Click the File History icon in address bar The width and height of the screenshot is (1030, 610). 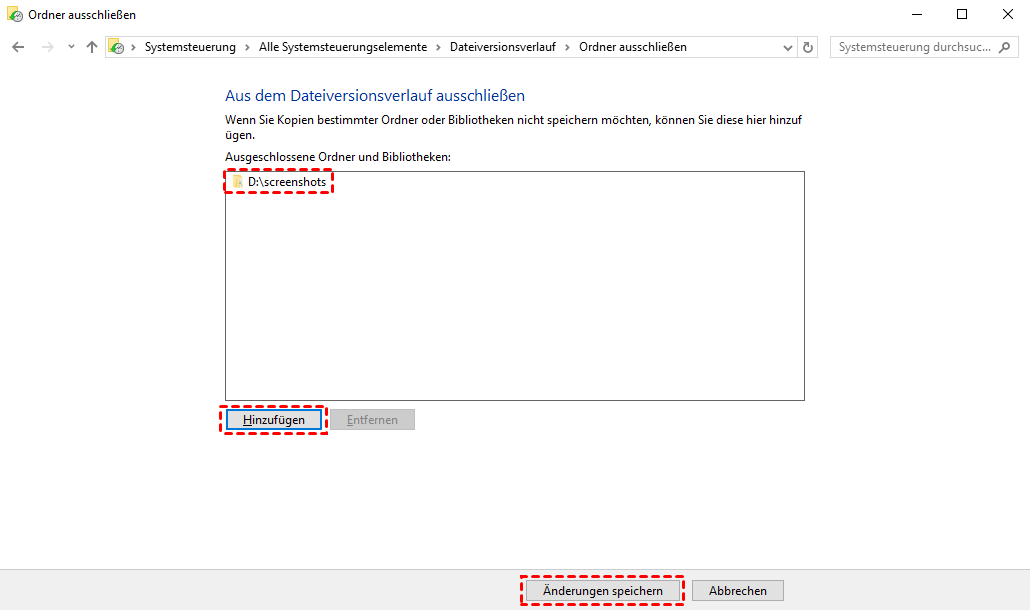[x=116, y=47]
